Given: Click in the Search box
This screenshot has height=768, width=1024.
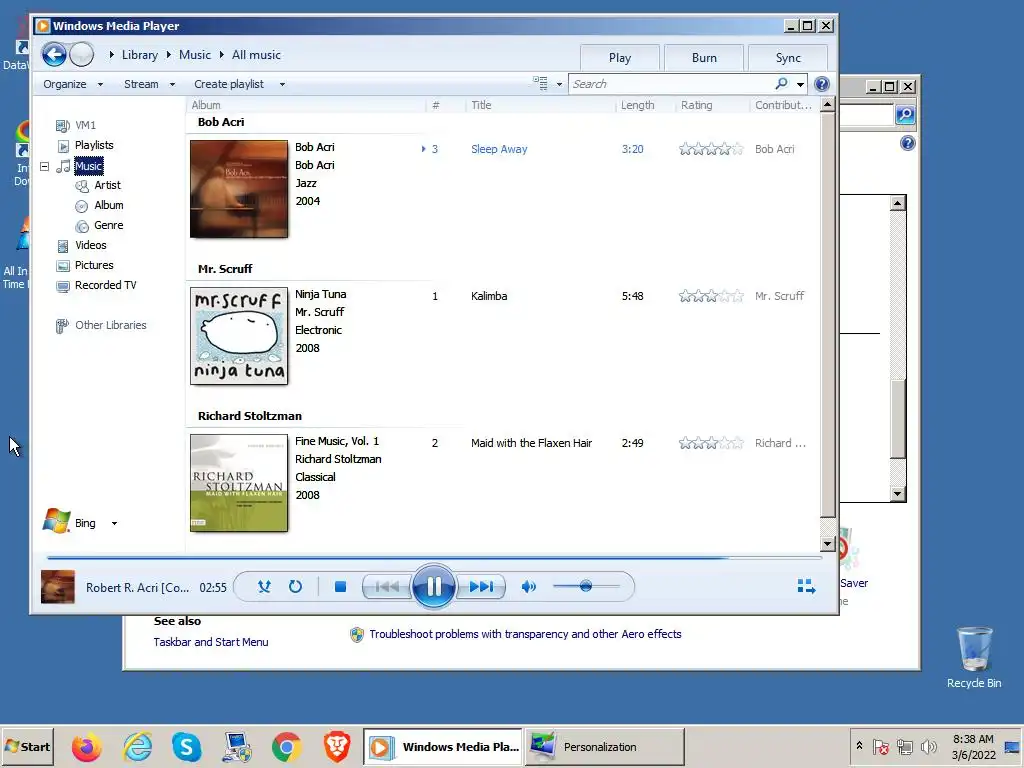Looking at the screenshot, I should pos(671,84).
